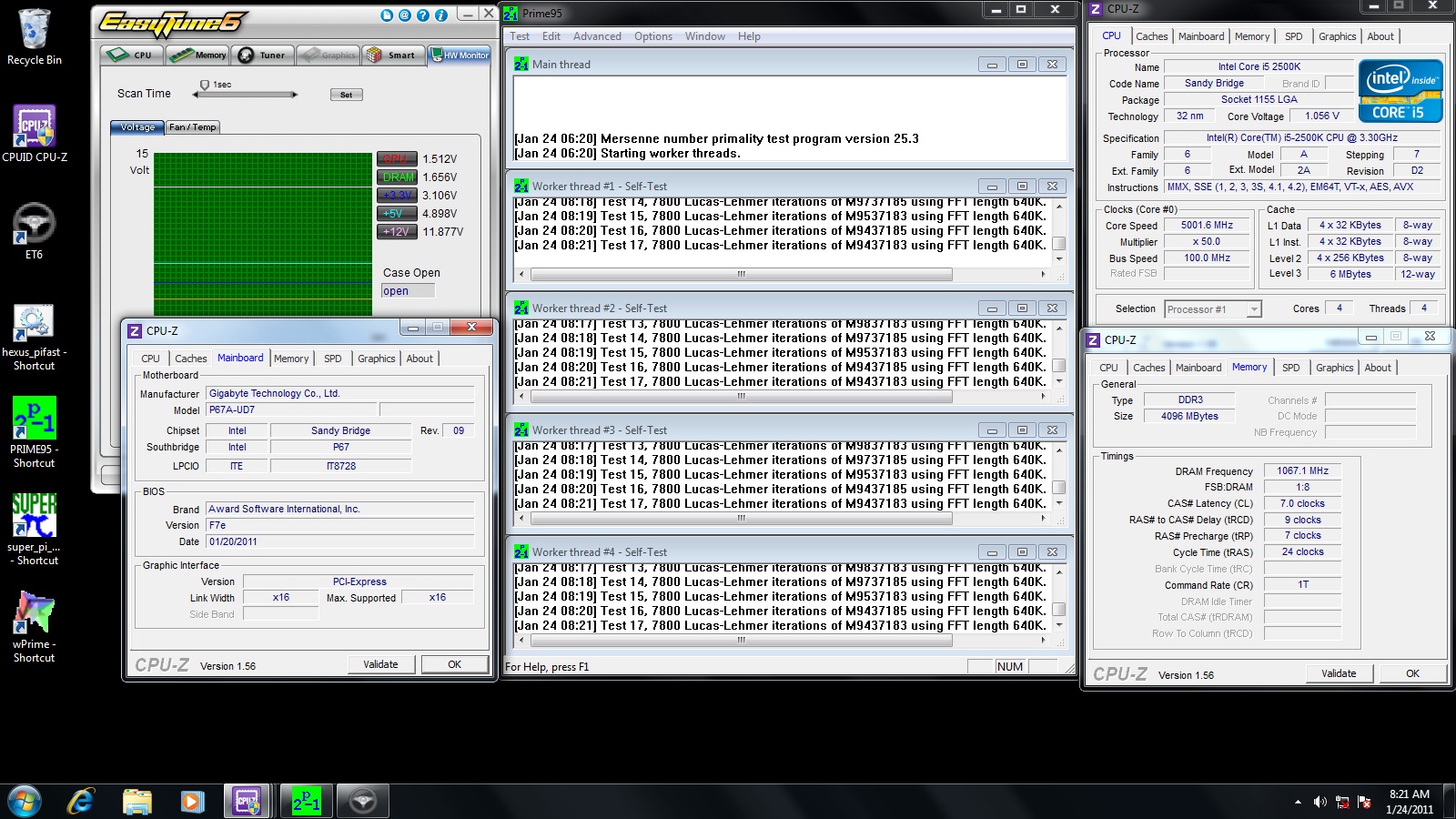Show hidden tray icons arrow
Screen dimensions: 1456x819
1298,802
